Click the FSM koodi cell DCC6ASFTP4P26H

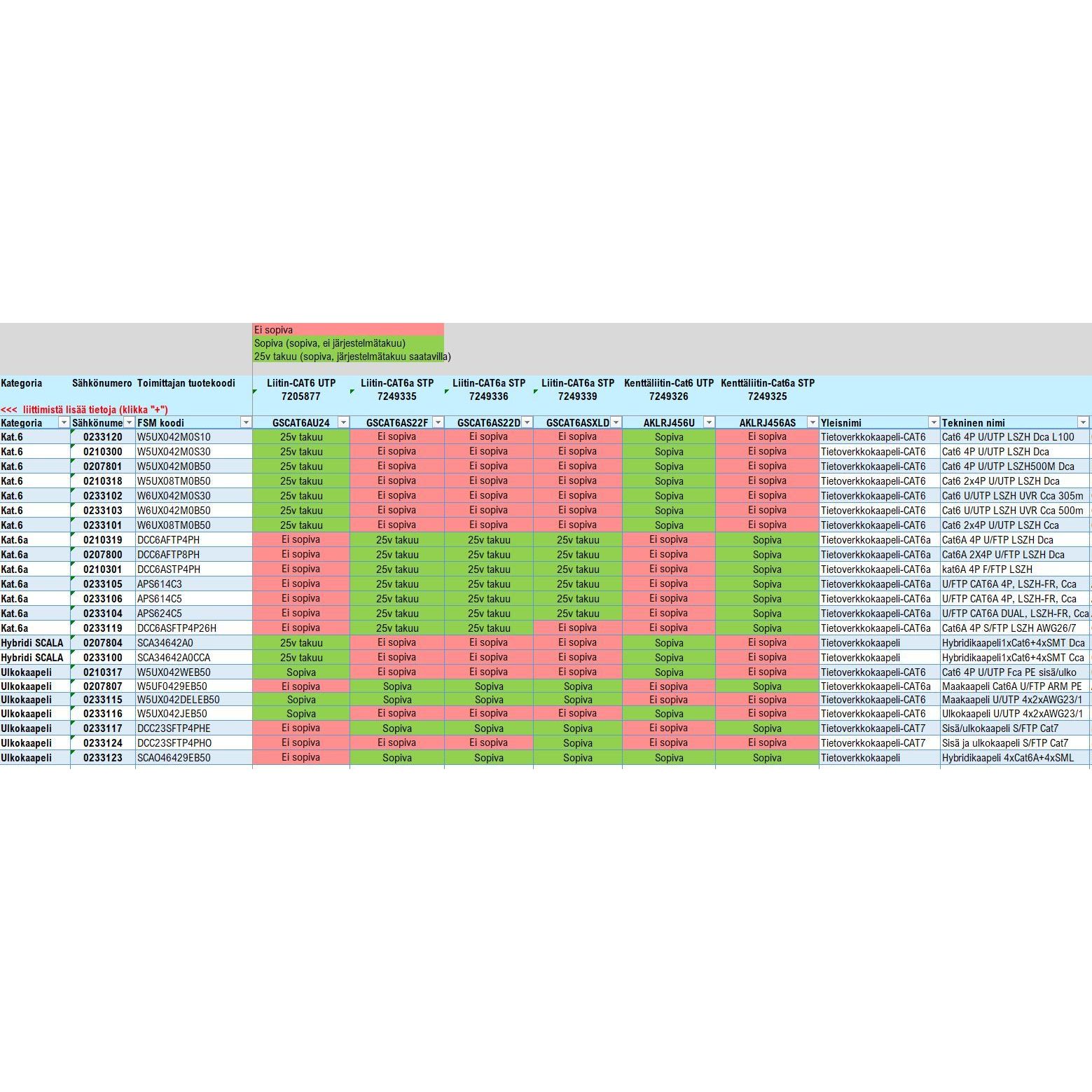(x=177, y=628)
